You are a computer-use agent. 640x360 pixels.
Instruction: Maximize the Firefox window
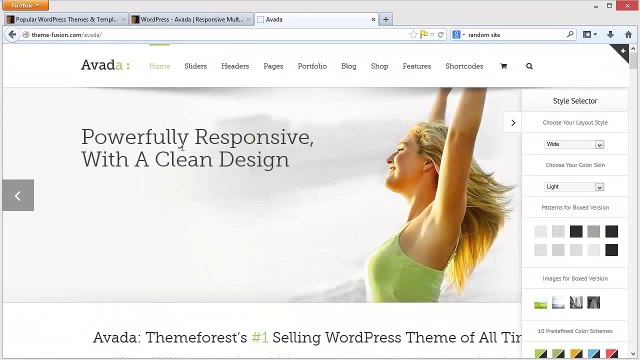(x=609, y=6)
